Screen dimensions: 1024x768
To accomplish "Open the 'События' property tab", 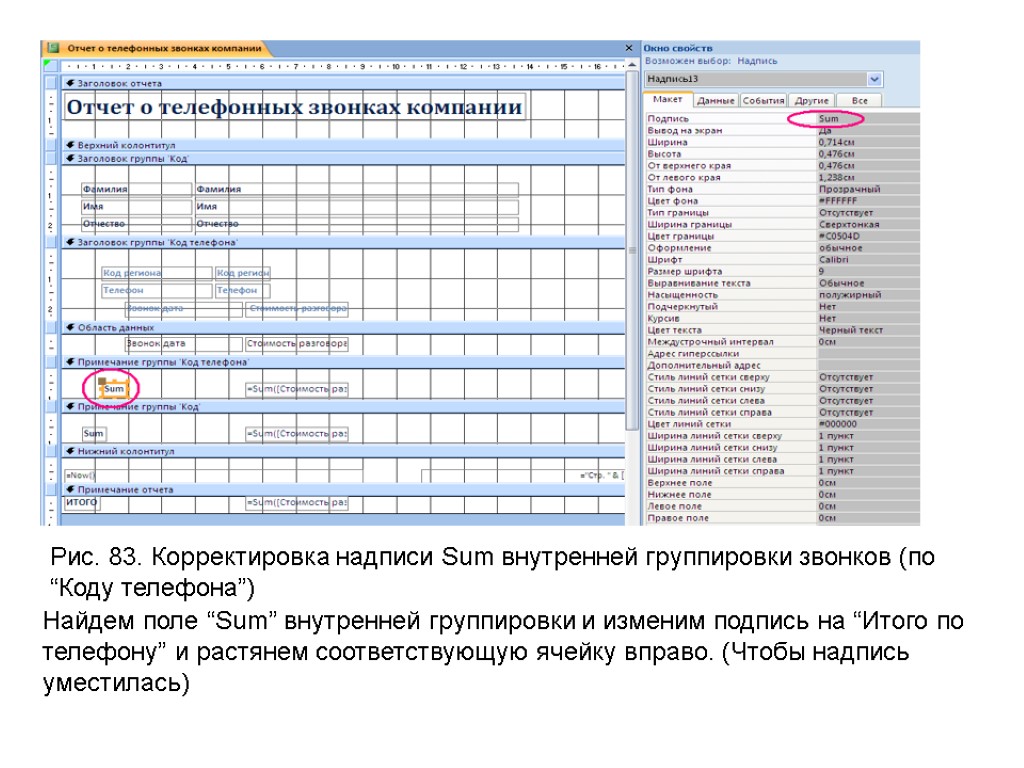I will coord(763,101).
